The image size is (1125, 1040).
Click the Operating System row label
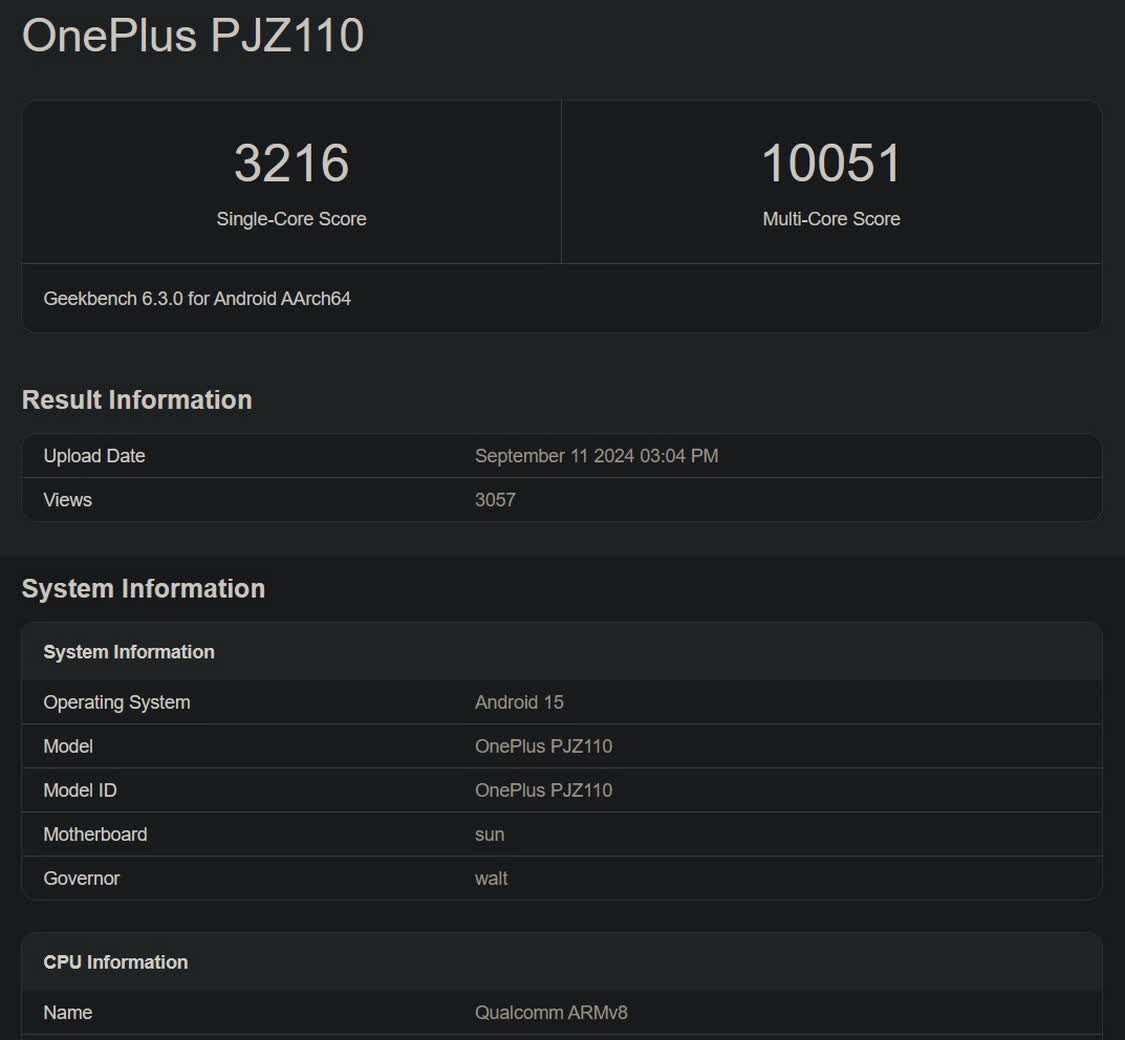coord(117,703)
